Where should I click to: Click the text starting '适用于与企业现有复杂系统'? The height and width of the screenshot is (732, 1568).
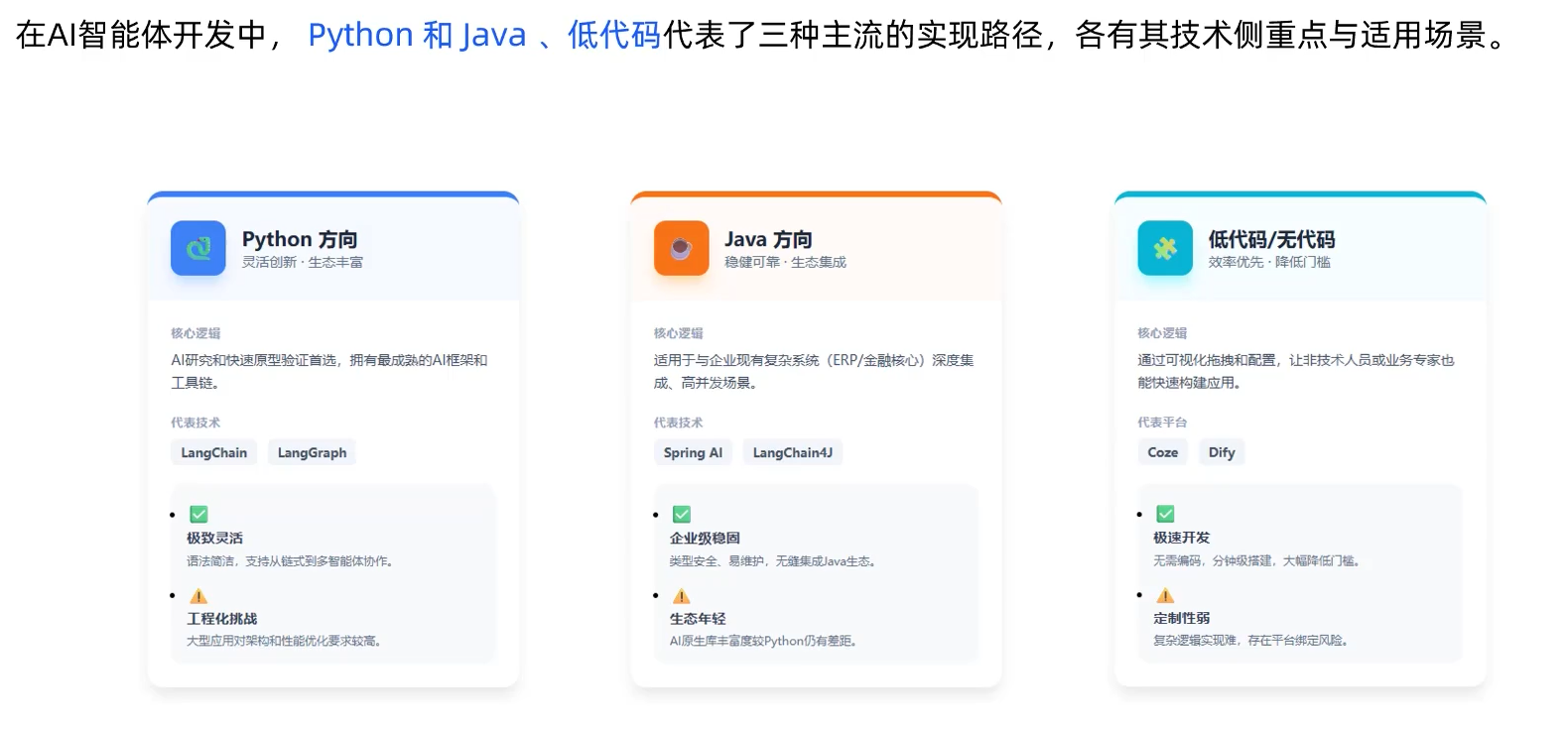[814, 371]
